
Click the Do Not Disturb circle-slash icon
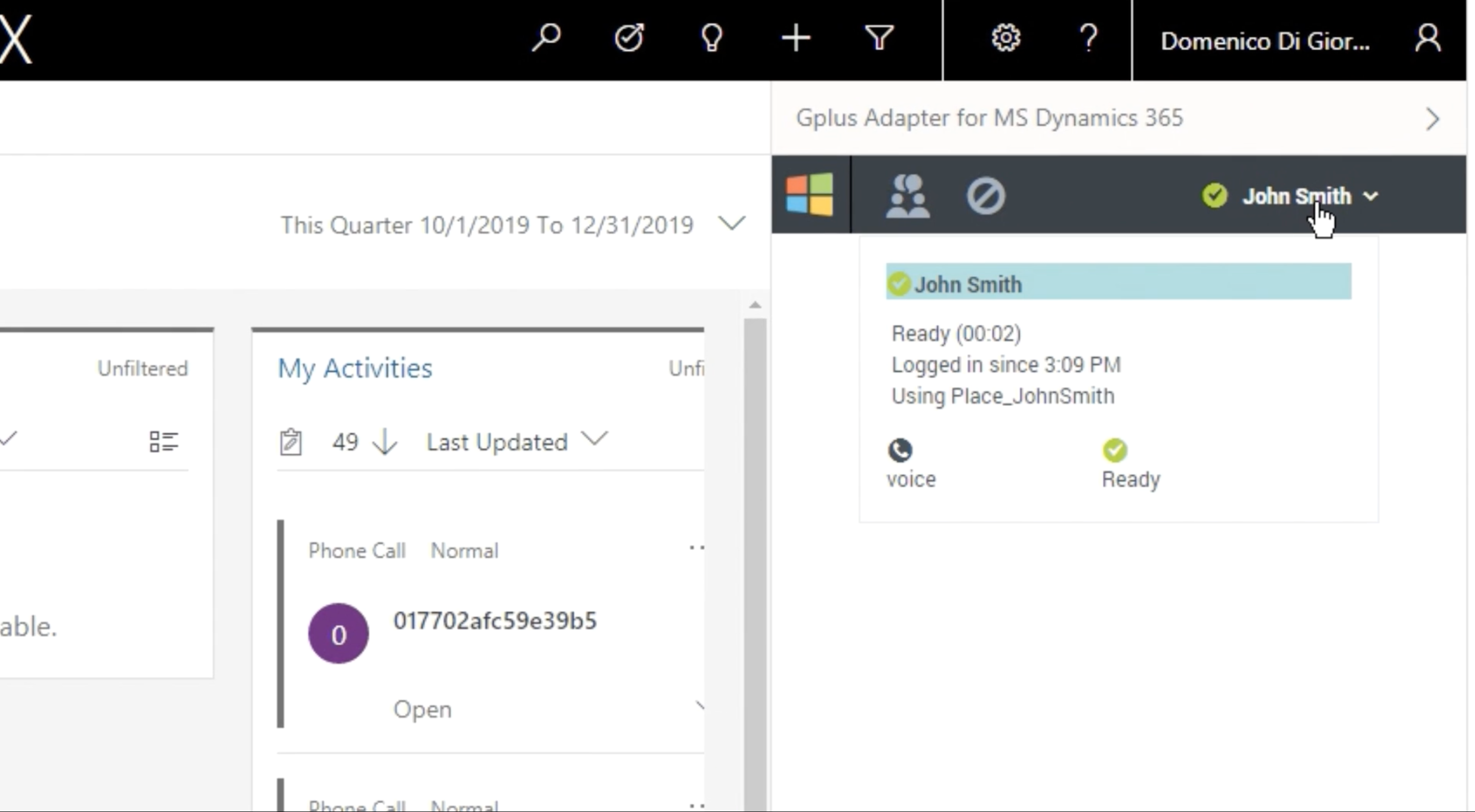coord(986,196)
